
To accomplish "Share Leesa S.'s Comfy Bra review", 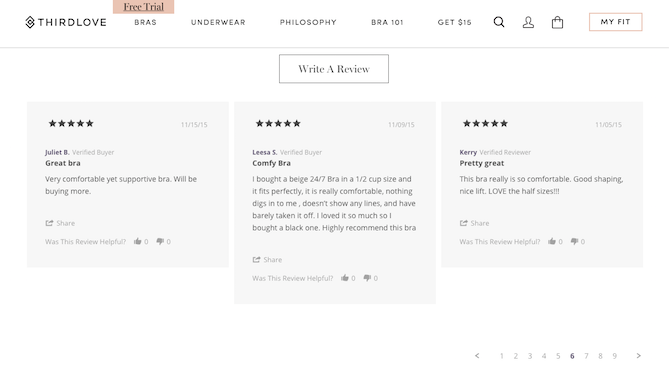I will tap(267, 259).
